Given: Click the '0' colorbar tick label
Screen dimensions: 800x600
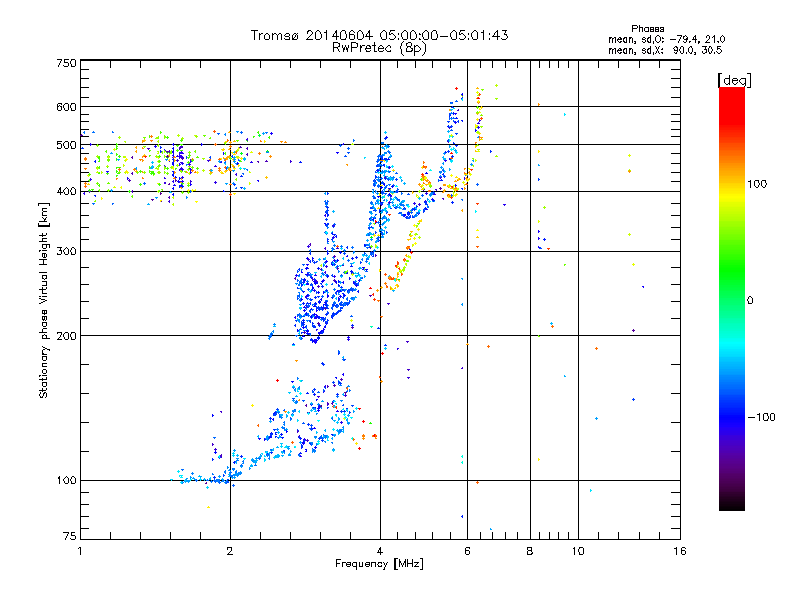Looking at the screenshot, I should pyautogui.click(x=750, y=301).
